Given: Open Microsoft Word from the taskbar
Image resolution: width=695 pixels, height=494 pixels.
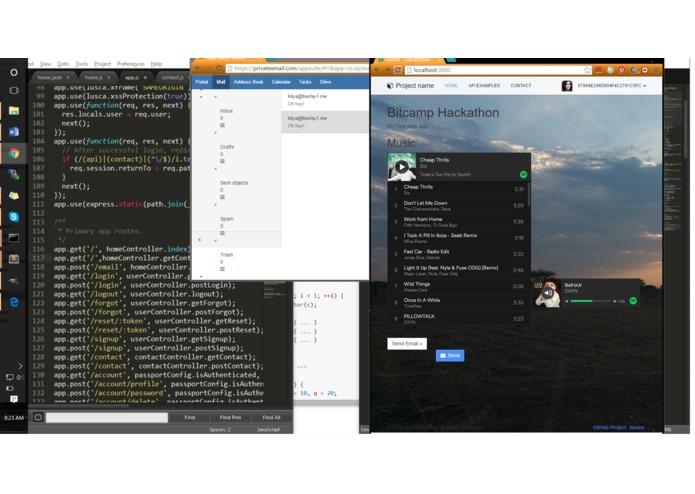Looking at the screenshot, I should coord(14,132).
